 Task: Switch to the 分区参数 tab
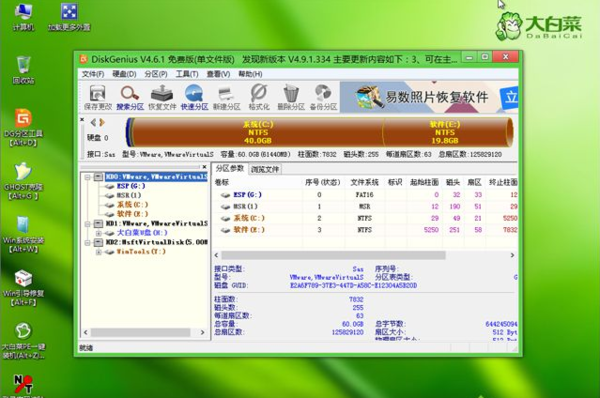click(x=230, y=168)
